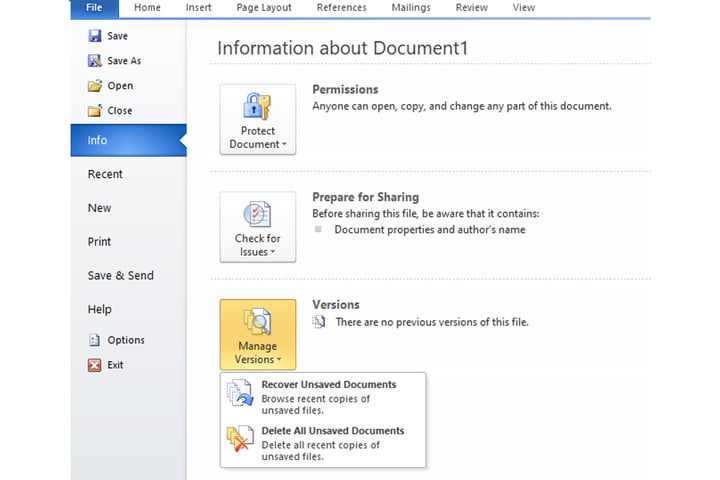
Task: Click the small Versions document icon
Action: pos(319,322)
